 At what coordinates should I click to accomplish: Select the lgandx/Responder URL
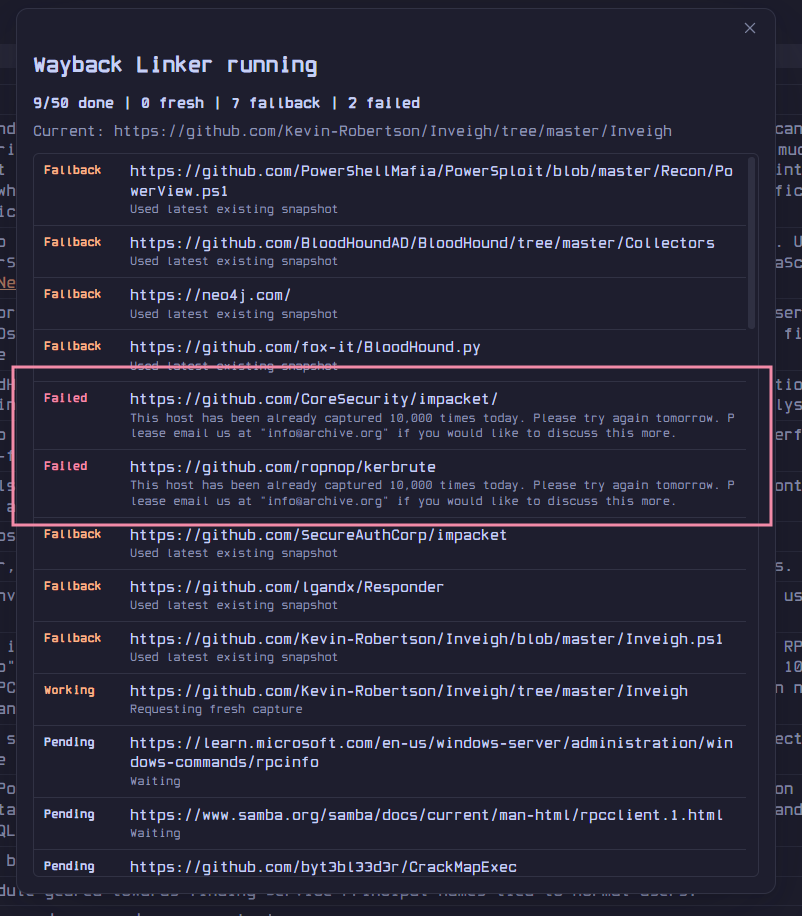(287, 587)
